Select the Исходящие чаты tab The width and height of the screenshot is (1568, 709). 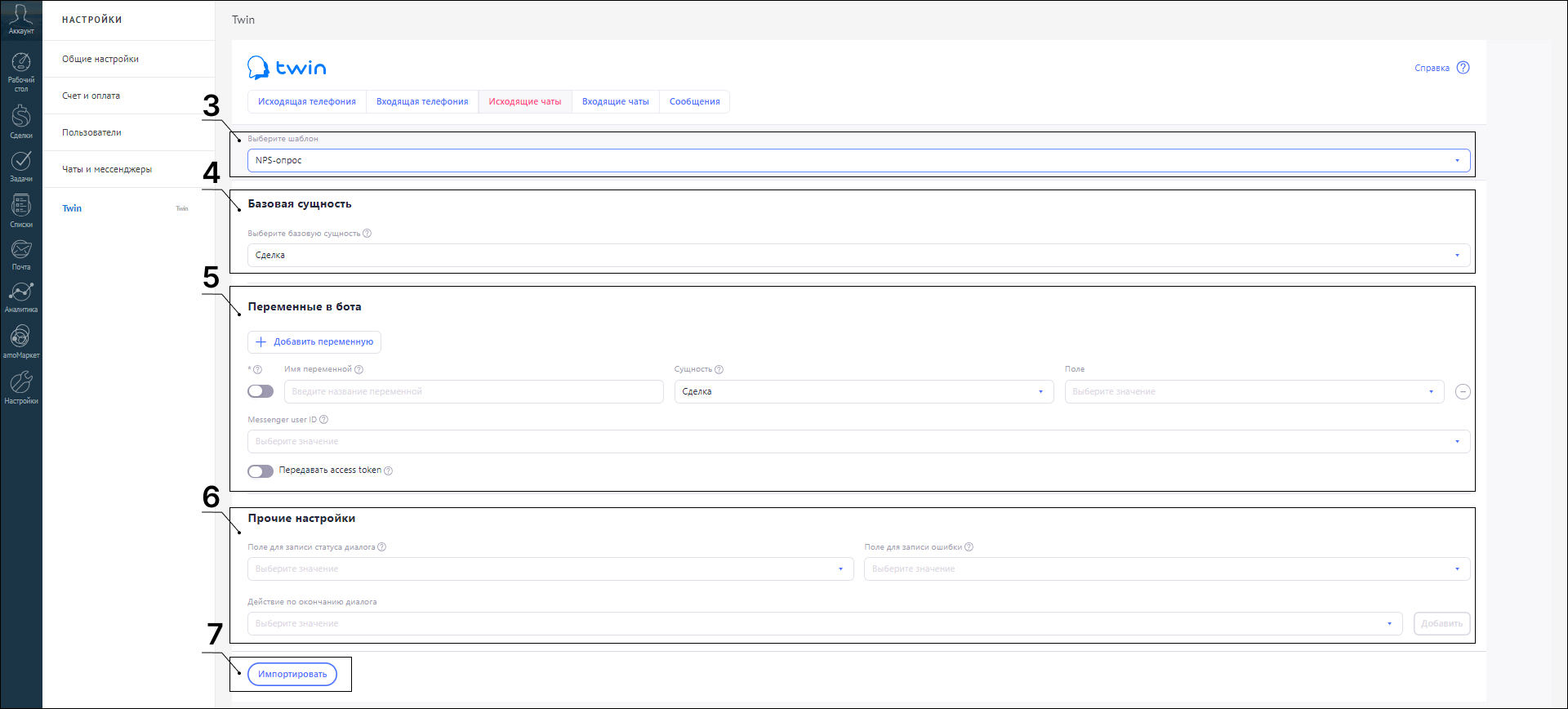tap(525, 102)
